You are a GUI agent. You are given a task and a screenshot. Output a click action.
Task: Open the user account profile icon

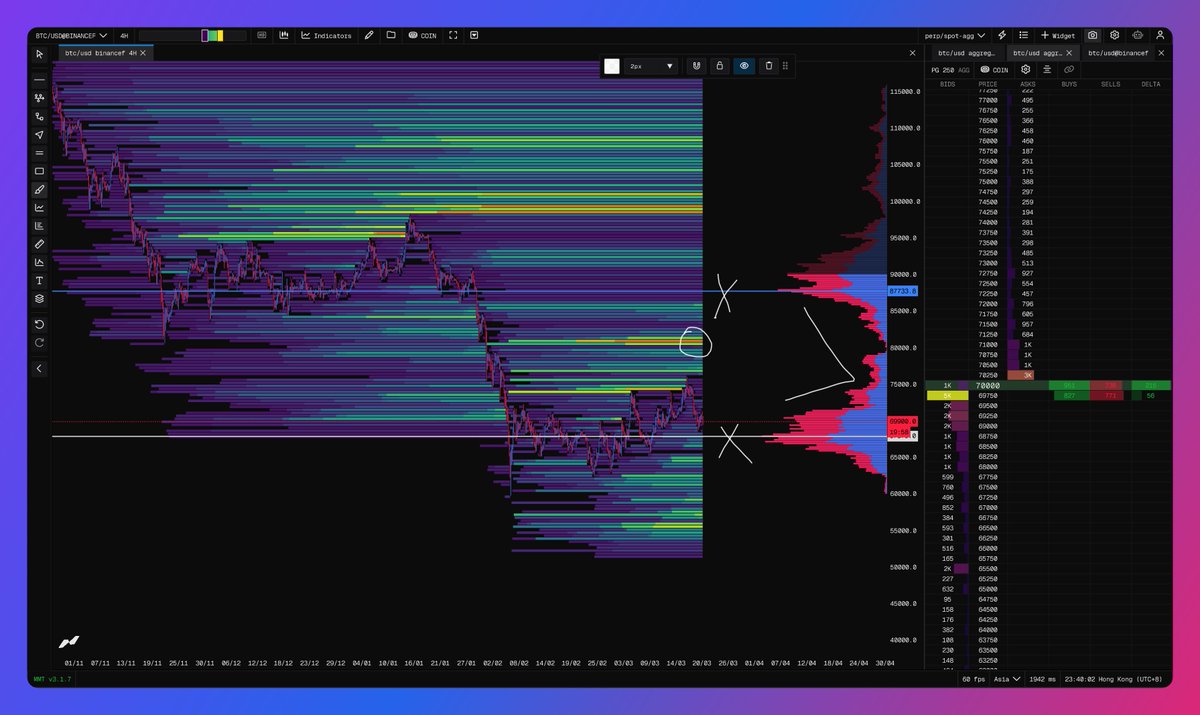pyautogui.click(x=1160, y=35)
